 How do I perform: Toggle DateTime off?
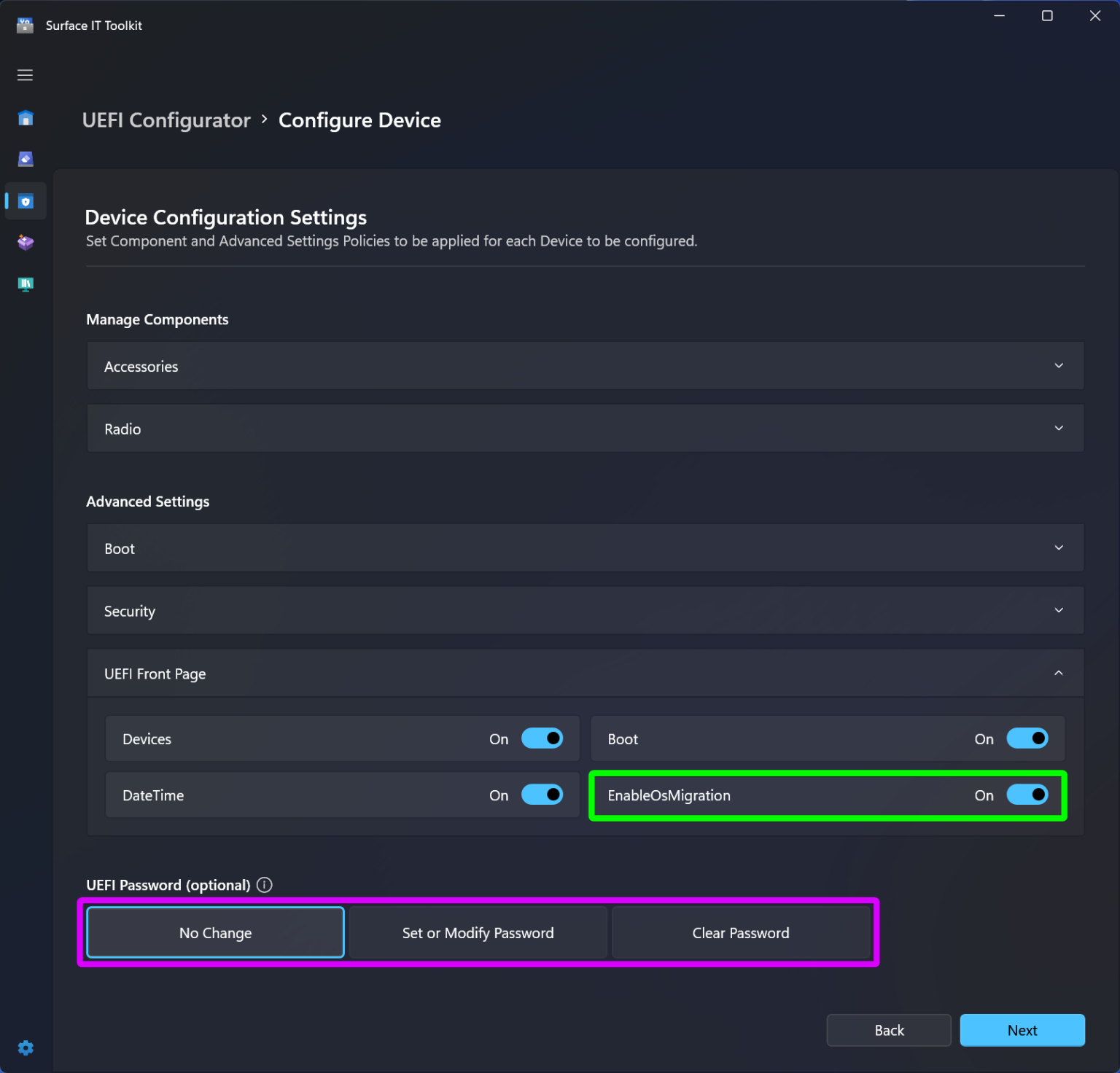click(542, 795)
